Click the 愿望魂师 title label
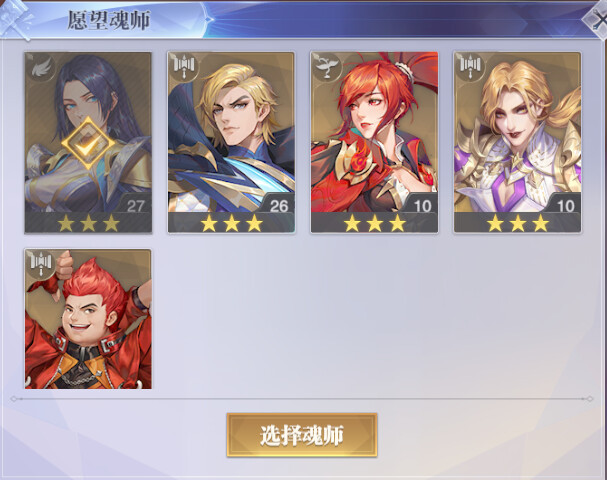 [109, 20]
